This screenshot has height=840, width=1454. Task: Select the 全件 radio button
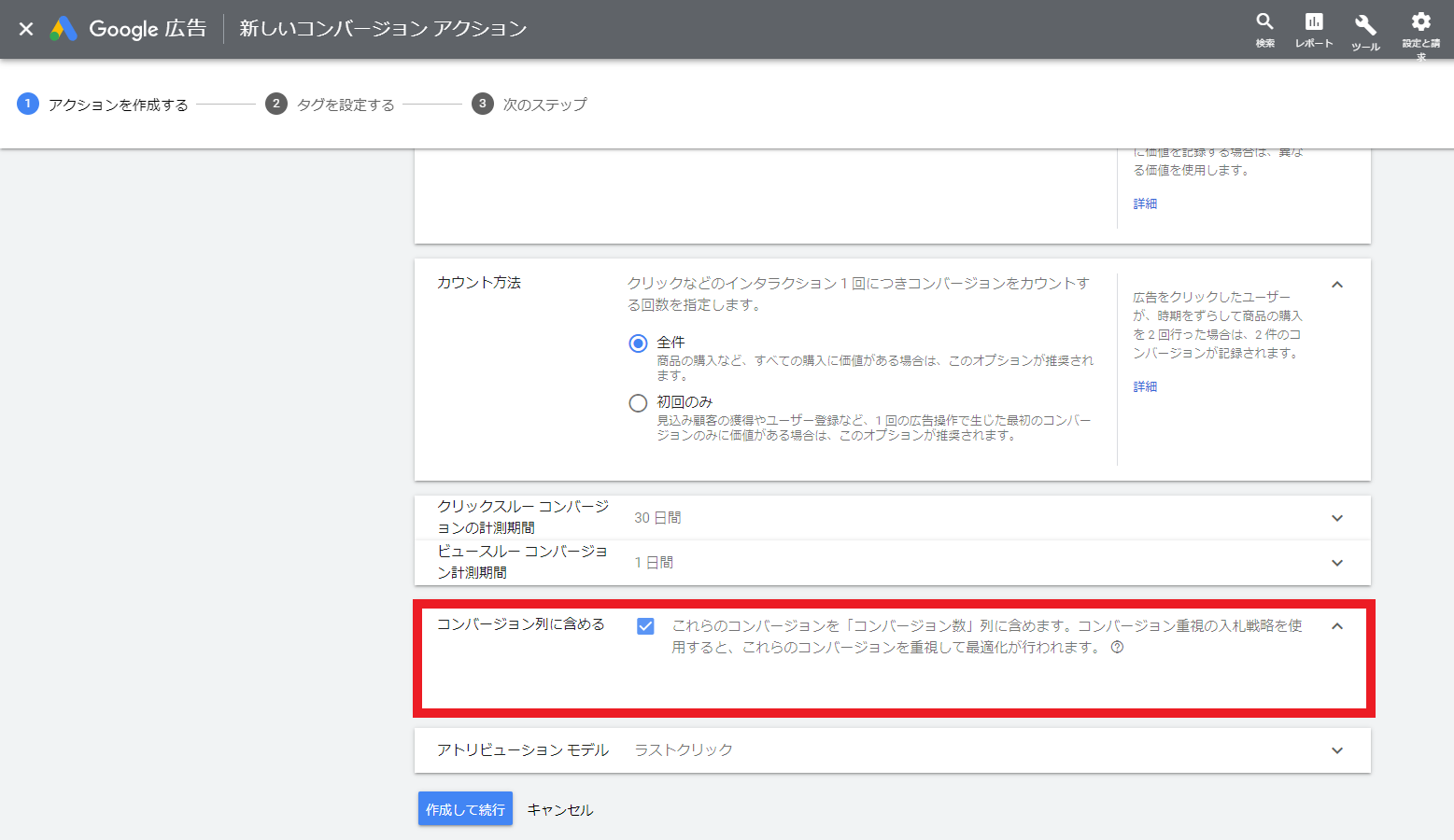click(638, 343)
